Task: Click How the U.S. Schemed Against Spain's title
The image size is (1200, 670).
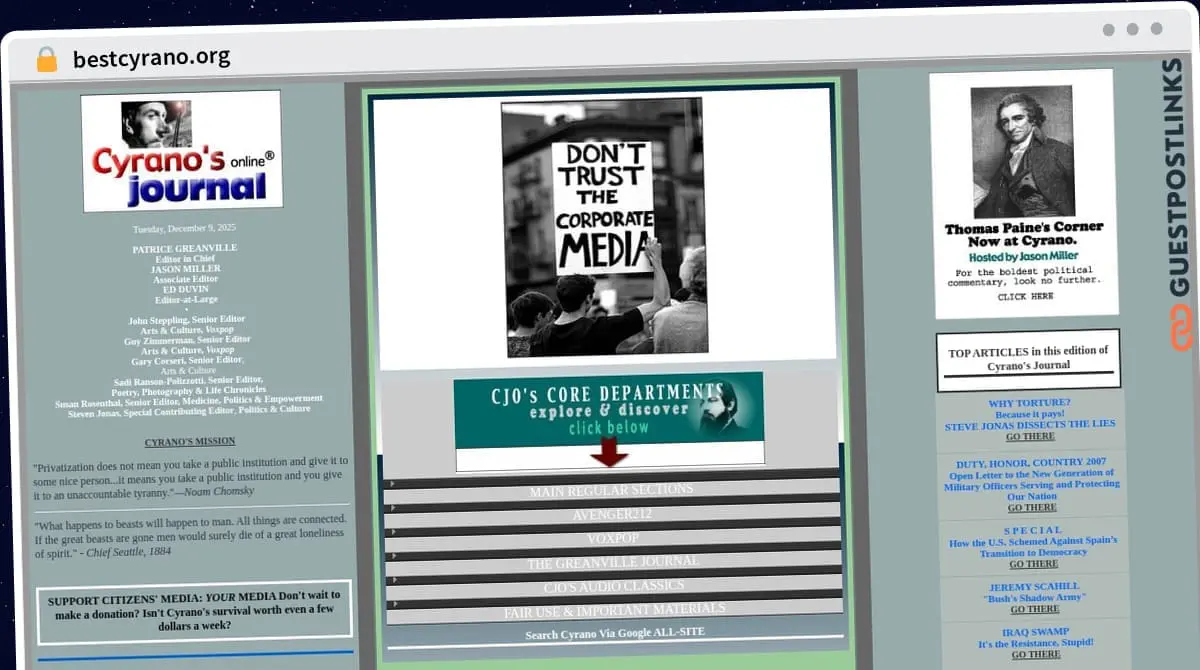Action: 1033,541
